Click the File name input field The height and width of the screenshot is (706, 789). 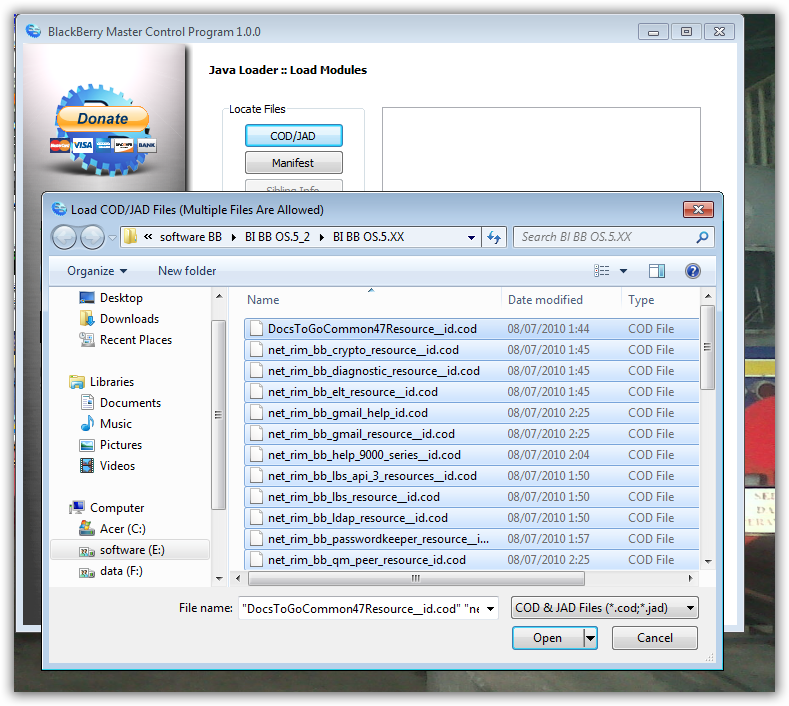(x=360, y=608)
